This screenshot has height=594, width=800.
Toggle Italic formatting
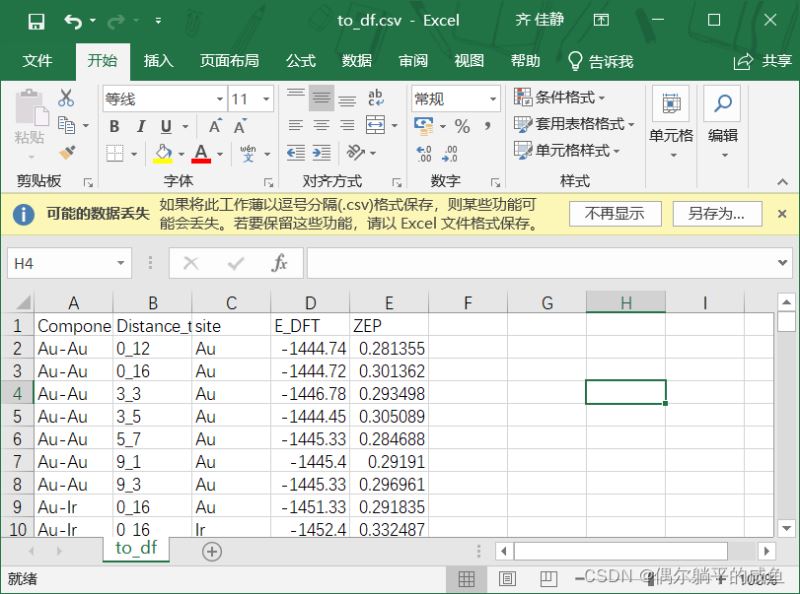[x=140, y=126]
